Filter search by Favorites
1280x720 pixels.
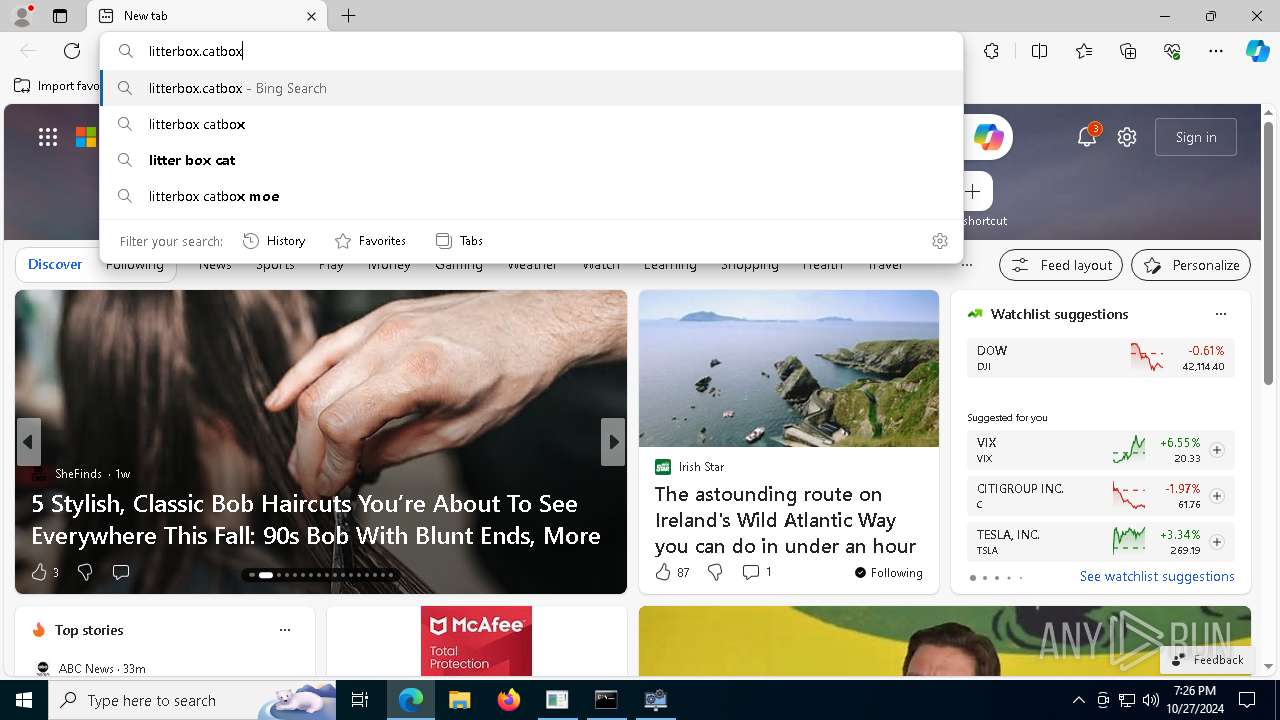pos(370,241)
